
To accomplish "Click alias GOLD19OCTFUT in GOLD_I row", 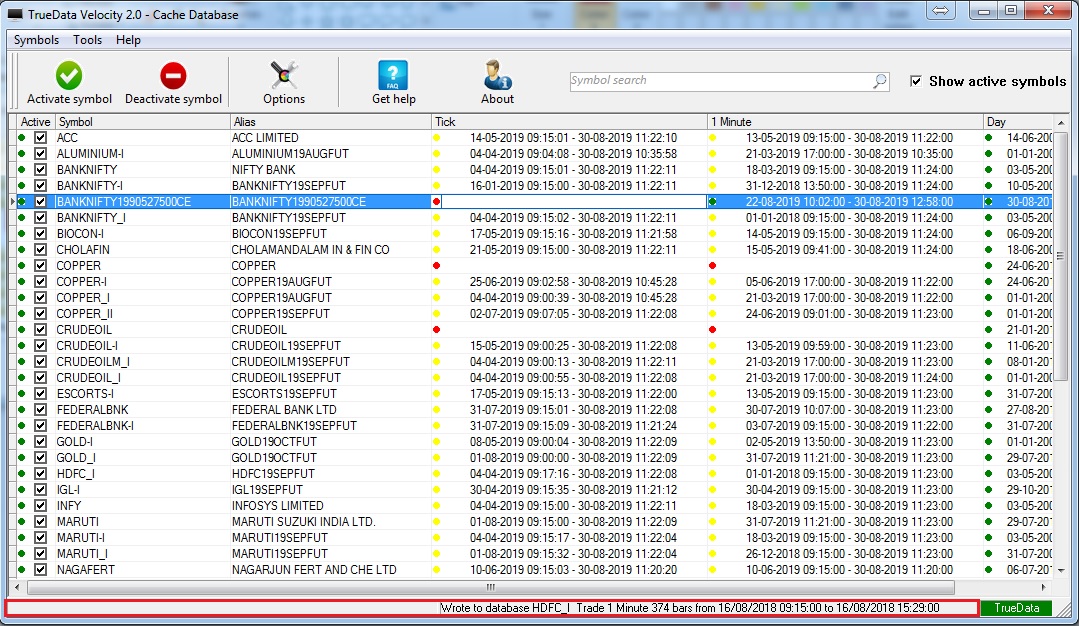I will pyautogui.click(x=274, y=458).
